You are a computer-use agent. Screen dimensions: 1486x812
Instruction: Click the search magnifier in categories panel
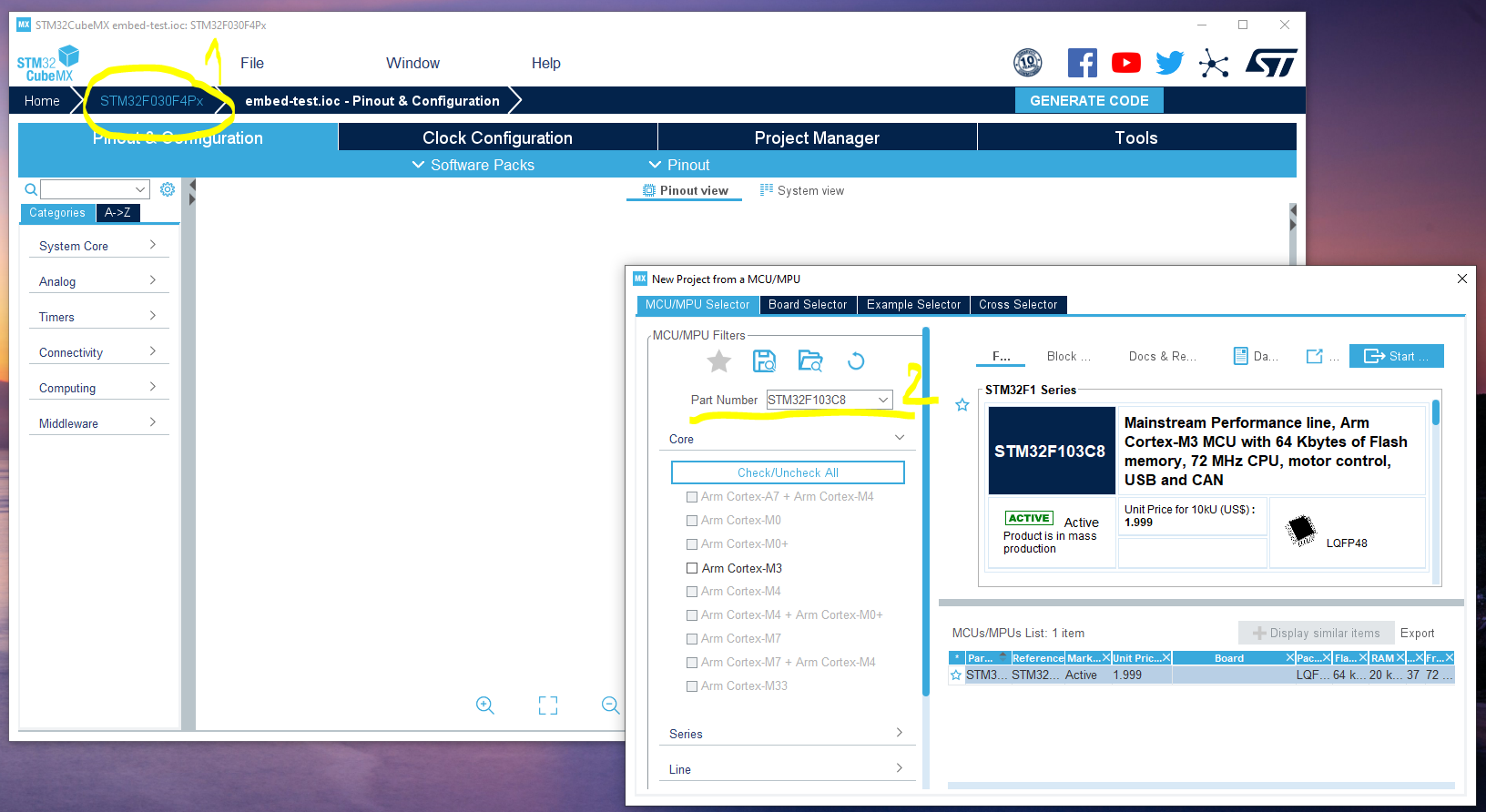tap(31, 189)
